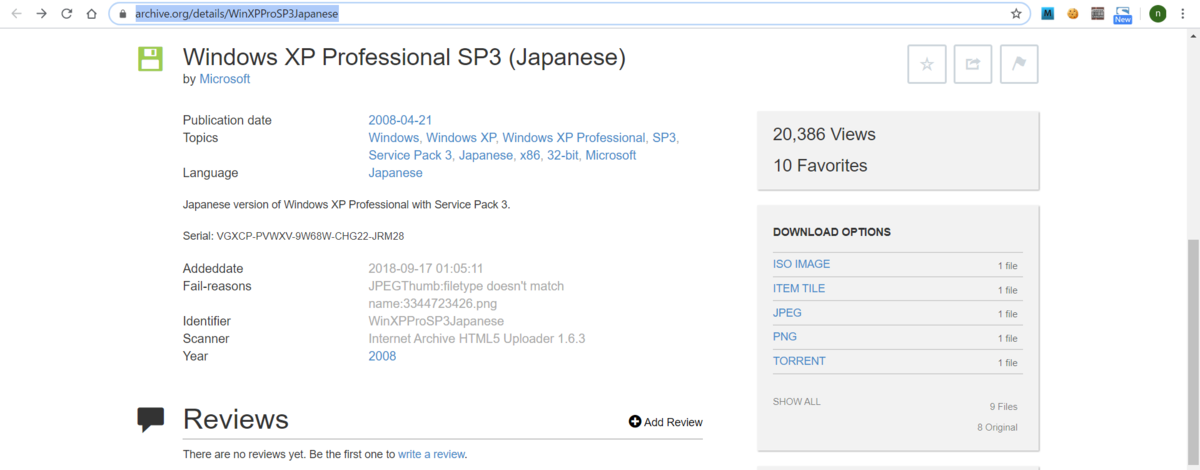Favorite this item with the star button
The width and height of the screenshot is (1200, 470).
927,64
